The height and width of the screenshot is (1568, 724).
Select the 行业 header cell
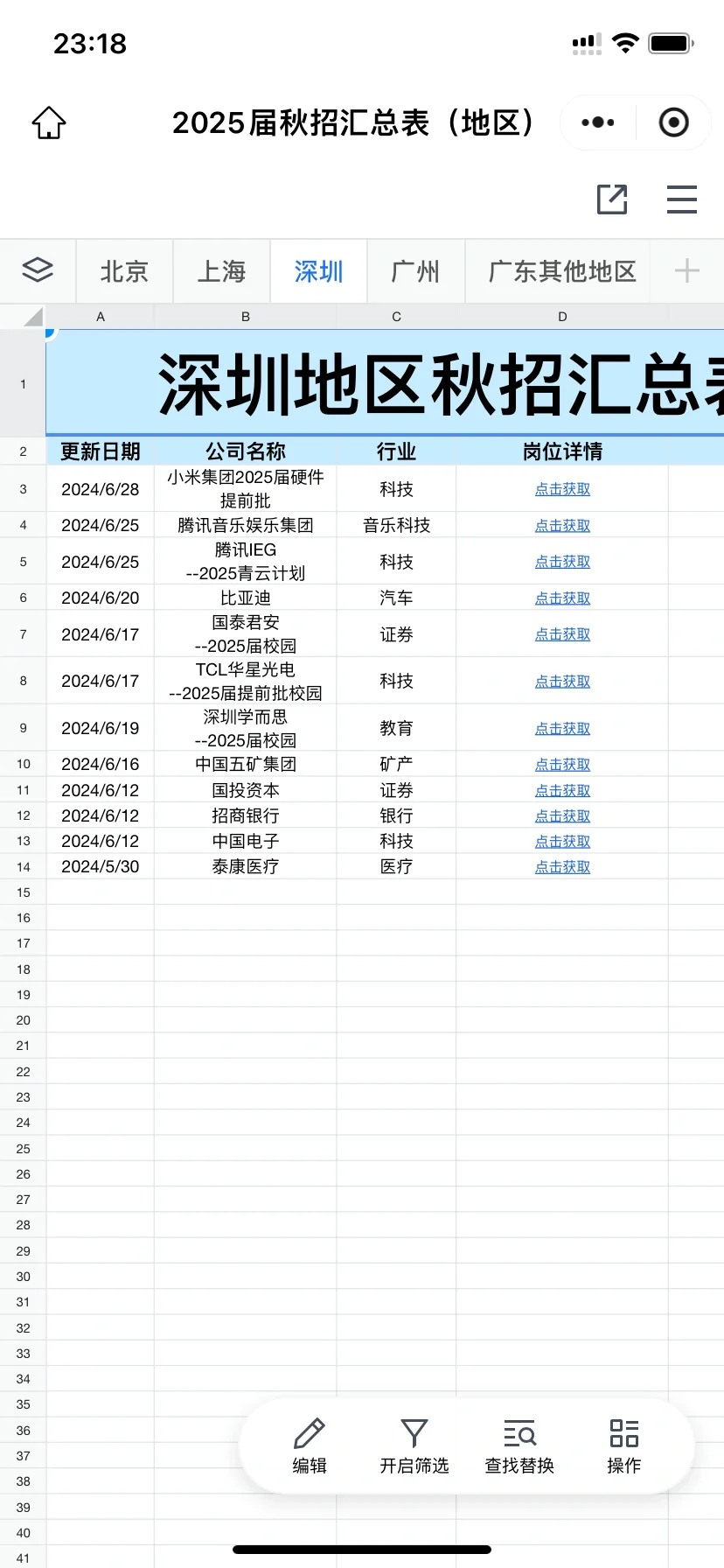396,451
